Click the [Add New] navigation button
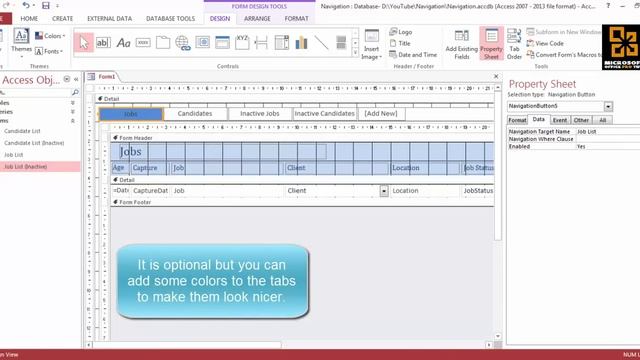The height and width of the screenshot is (360, 640). coord(381,113)
